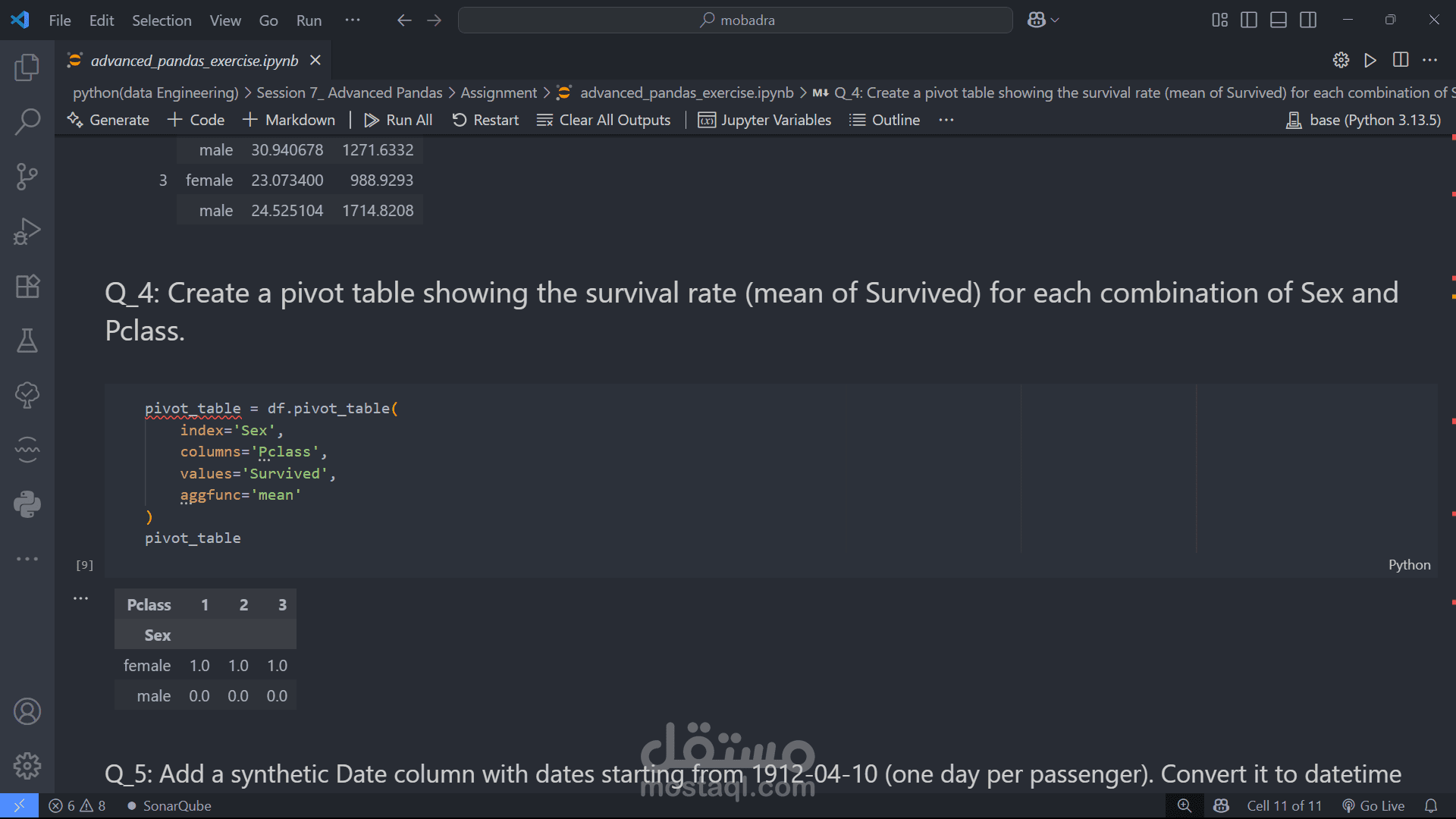Screen dimensions: 1456x819
Task: Click the mobadra command center search box
Action: pyautogui.click(x=735, y=20)
